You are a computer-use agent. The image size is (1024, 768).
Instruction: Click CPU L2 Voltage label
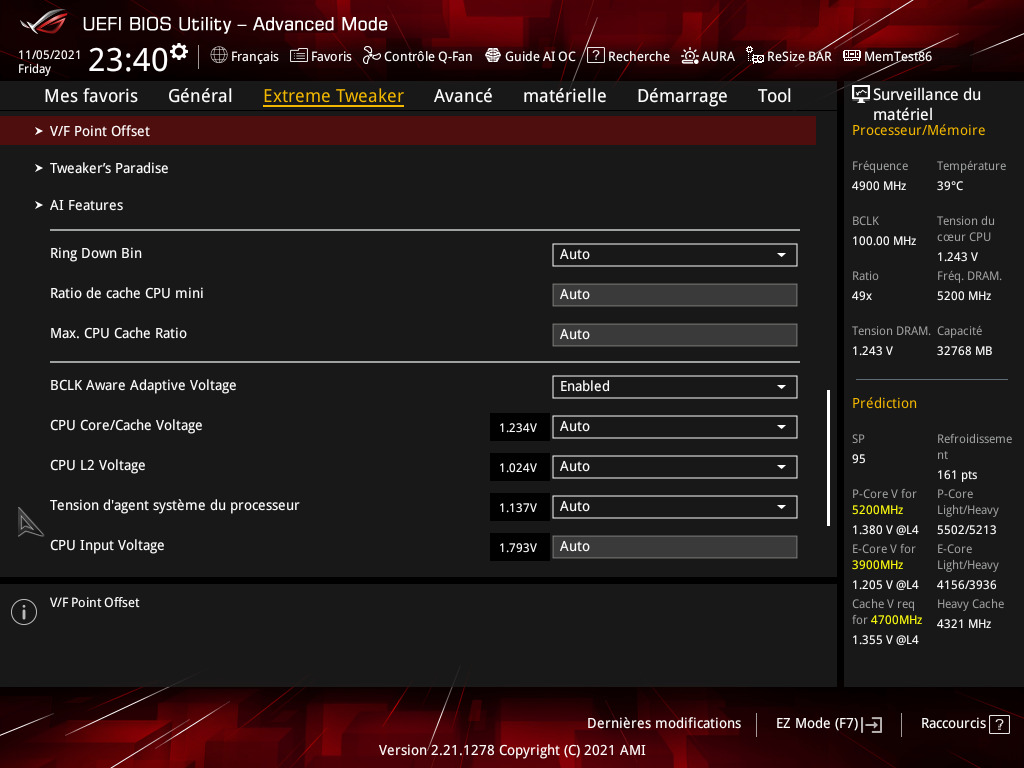(x=98, y=466)
